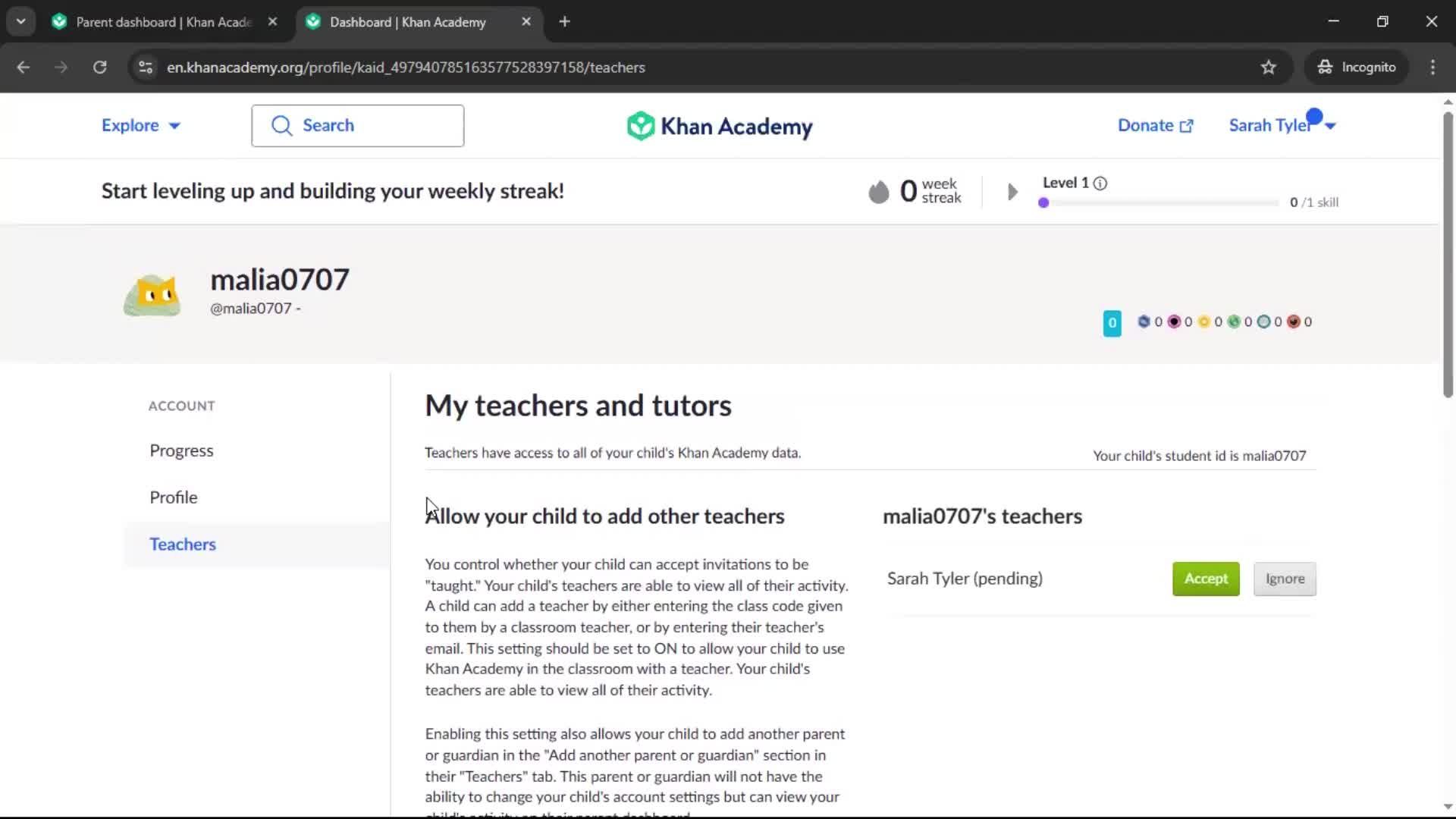Click the blue notification dot by Sarah Tyler

[x=1314, y=116]
